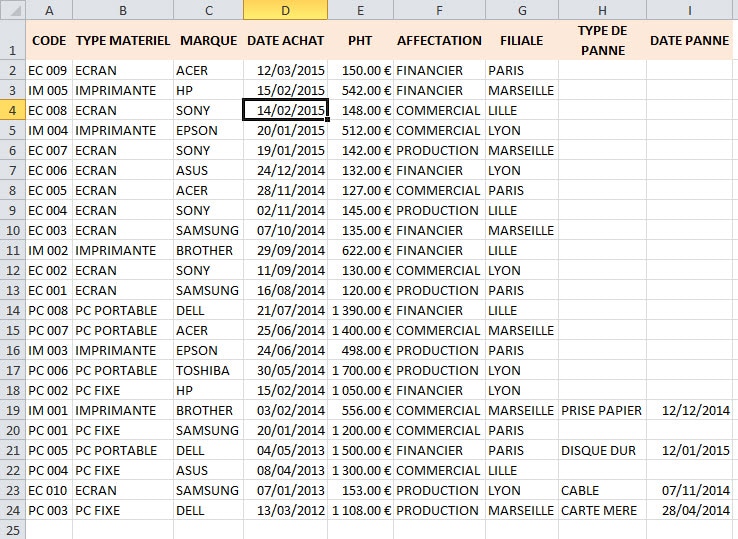This screenshot has width=738, height=539.
Task: Select column A header
Action: point(49,10)
